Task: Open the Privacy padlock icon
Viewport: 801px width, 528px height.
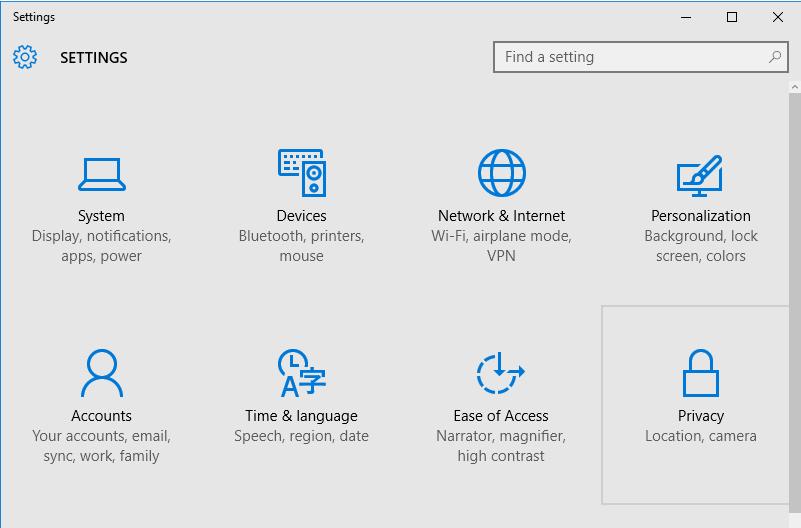Action: pos(701,373)
